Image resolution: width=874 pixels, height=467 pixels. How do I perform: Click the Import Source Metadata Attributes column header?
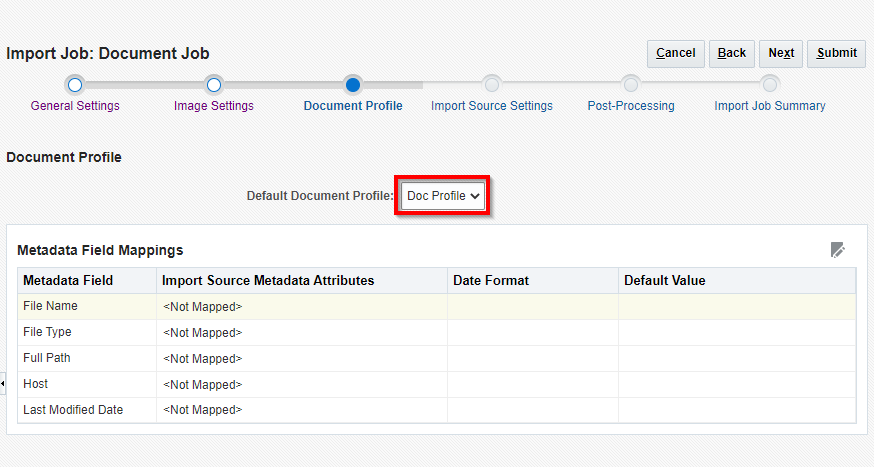pyautogui.click(x=268, y=281)
